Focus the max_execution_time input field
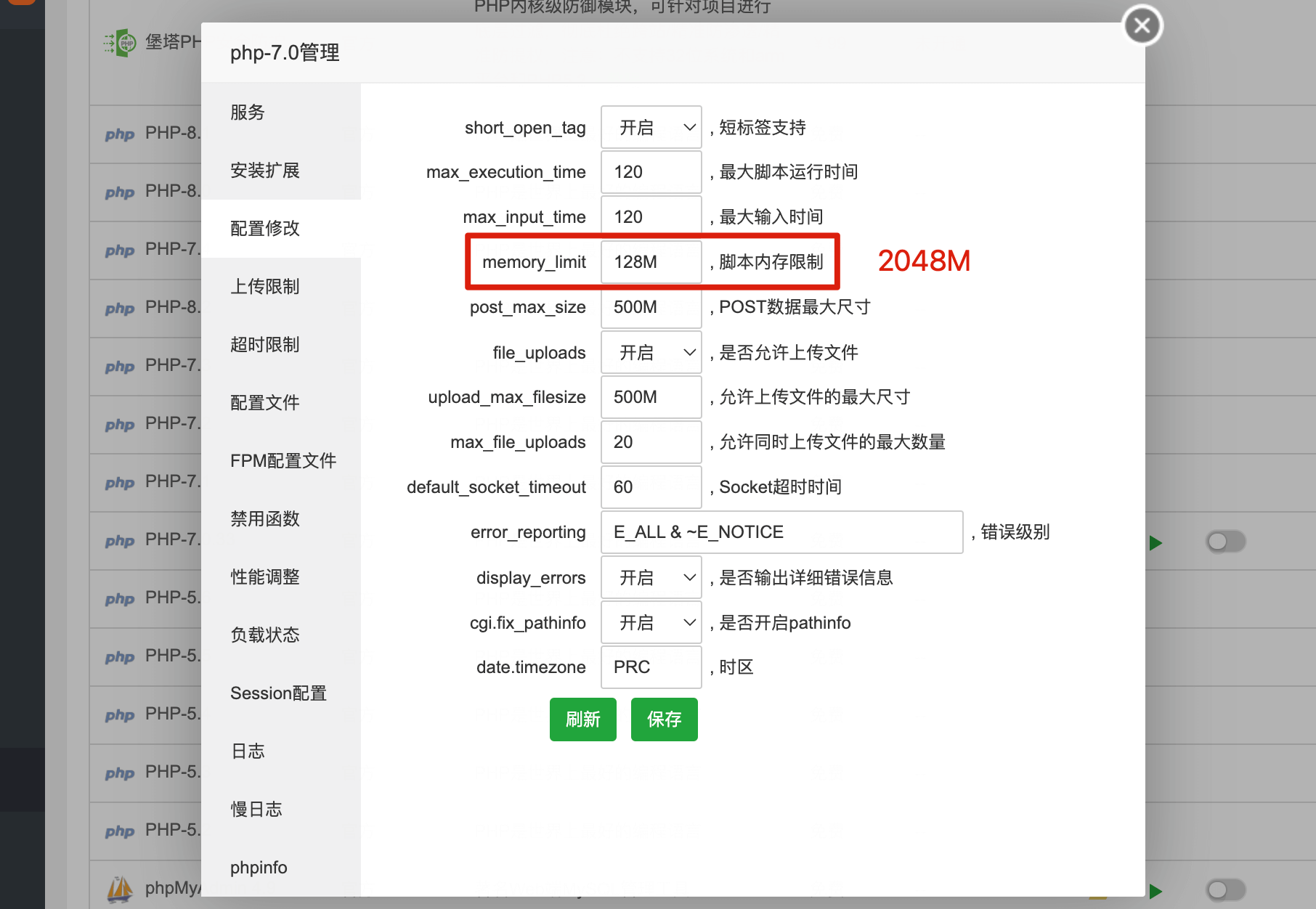 click(651, 172)
